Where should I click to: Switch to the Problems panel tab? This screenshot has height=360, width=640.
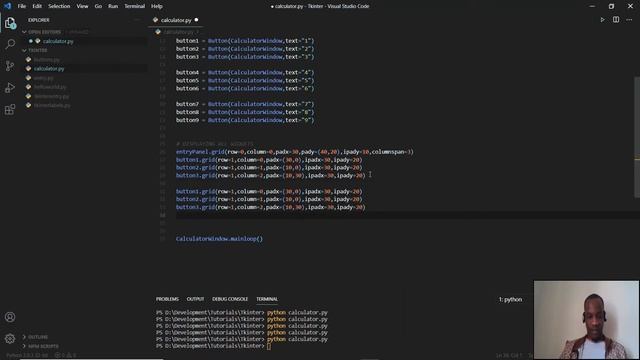click(x=167, y=299)
